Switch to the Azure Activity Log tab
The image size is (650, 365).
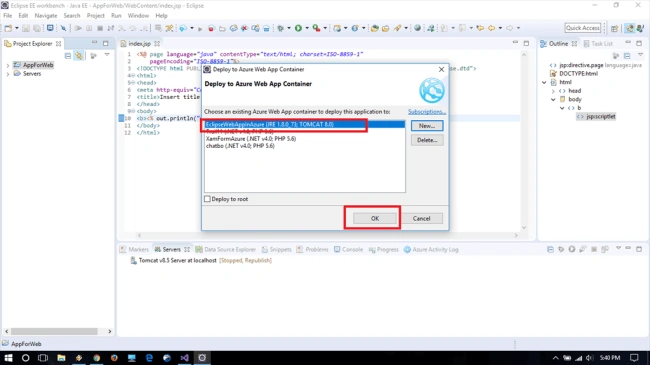click(431, 249)
